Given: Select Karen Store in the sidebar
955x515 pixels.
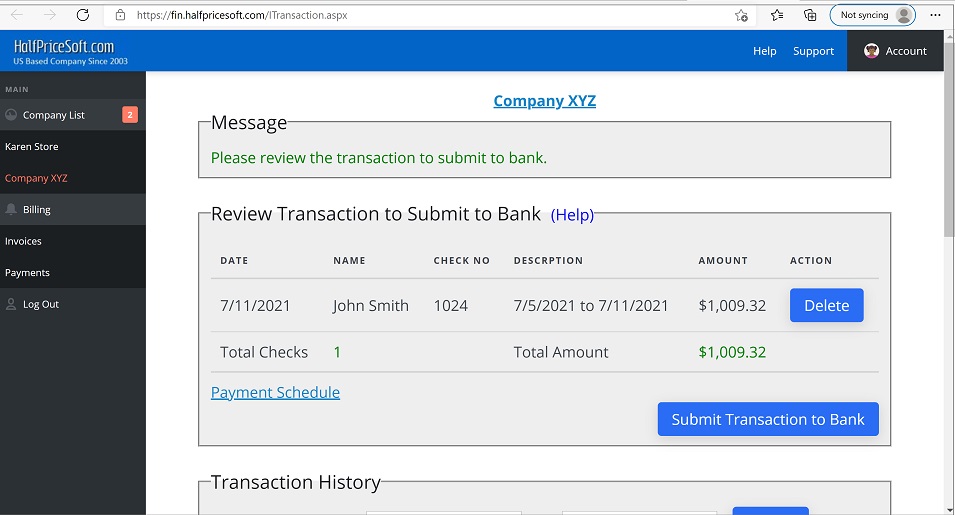Looking at the screenshot, I should (32, 147).
